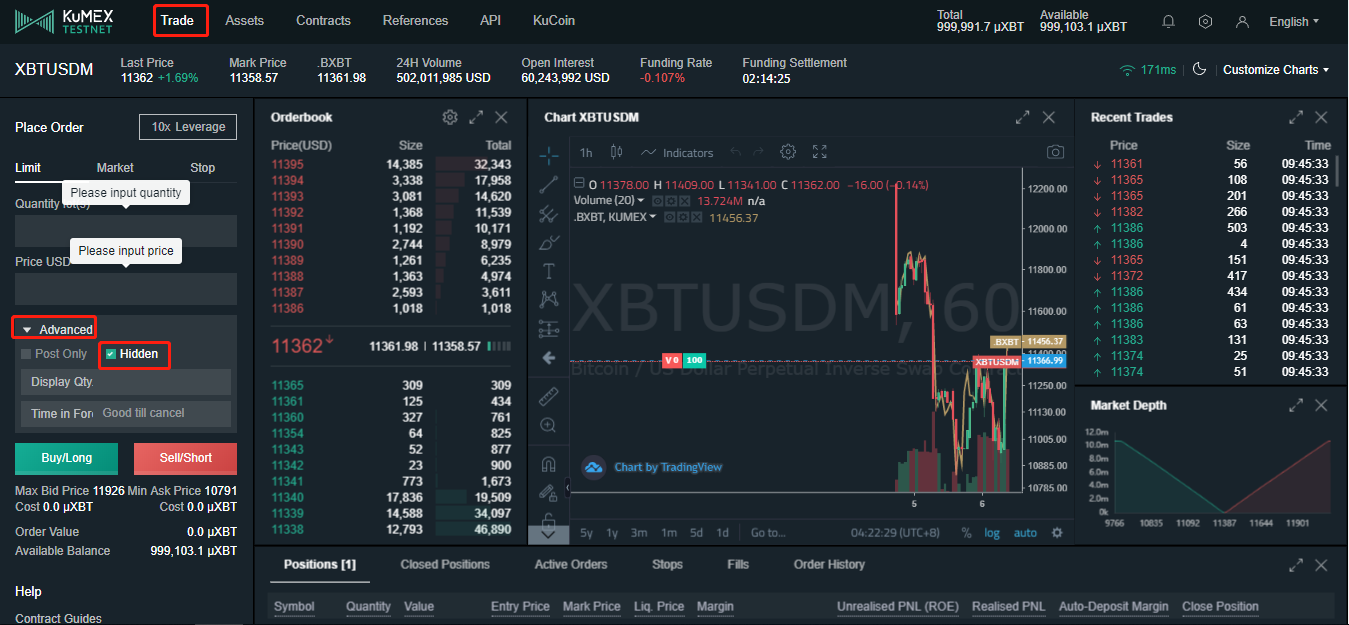This screenshot has width=1349, height=625.
Task: Select the zoom in magnifier tool
Action: [548, 425]
